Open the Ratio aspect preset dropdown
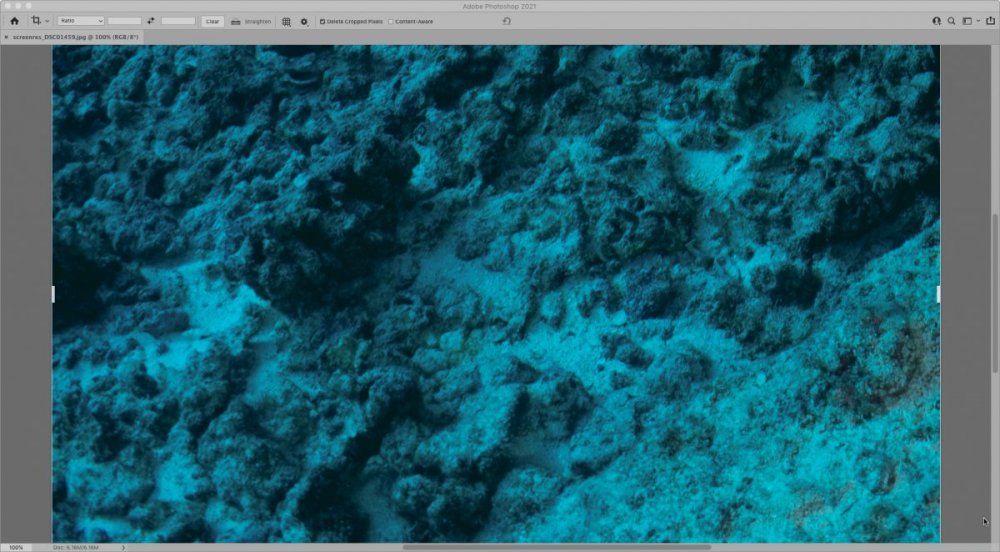Viewport: 1000px width, 552px height. tap(81, 21)
